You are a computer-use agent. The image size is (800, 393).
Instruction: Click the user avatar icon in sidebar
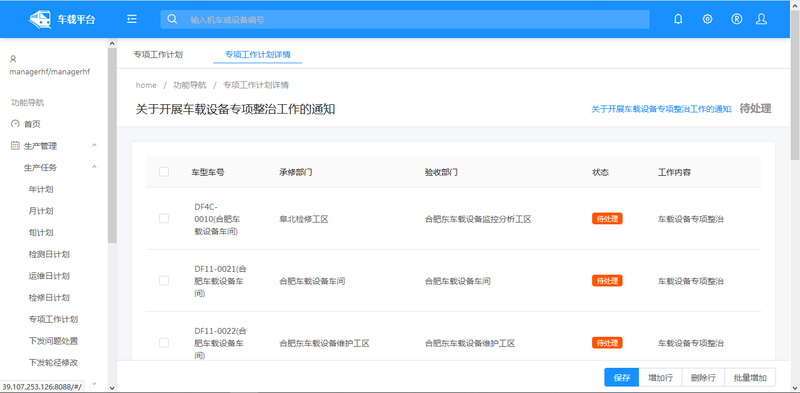(13, 59)
